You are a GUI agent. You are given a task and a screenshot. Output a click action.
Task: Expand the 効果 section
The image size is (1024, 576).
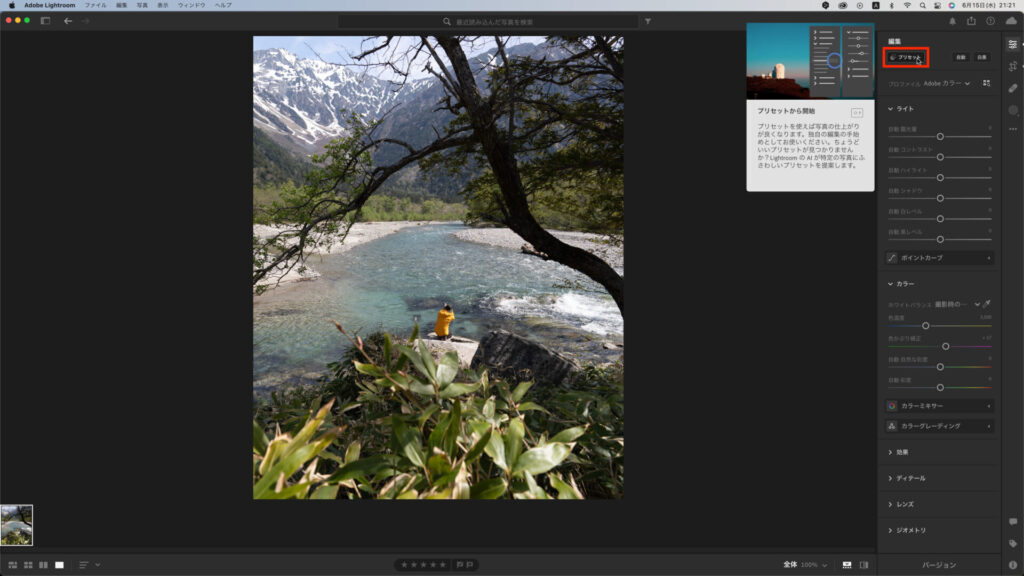click(x=898, y=452)
